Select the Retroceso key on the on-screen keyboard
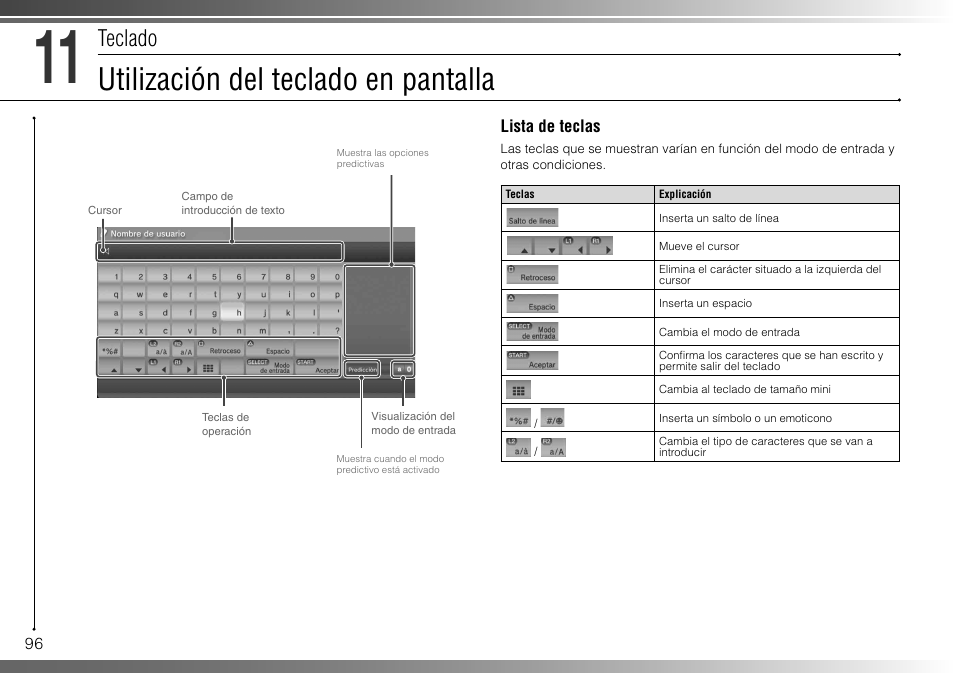This screenshot has width=954, height=673. click(x=220, y=349)
